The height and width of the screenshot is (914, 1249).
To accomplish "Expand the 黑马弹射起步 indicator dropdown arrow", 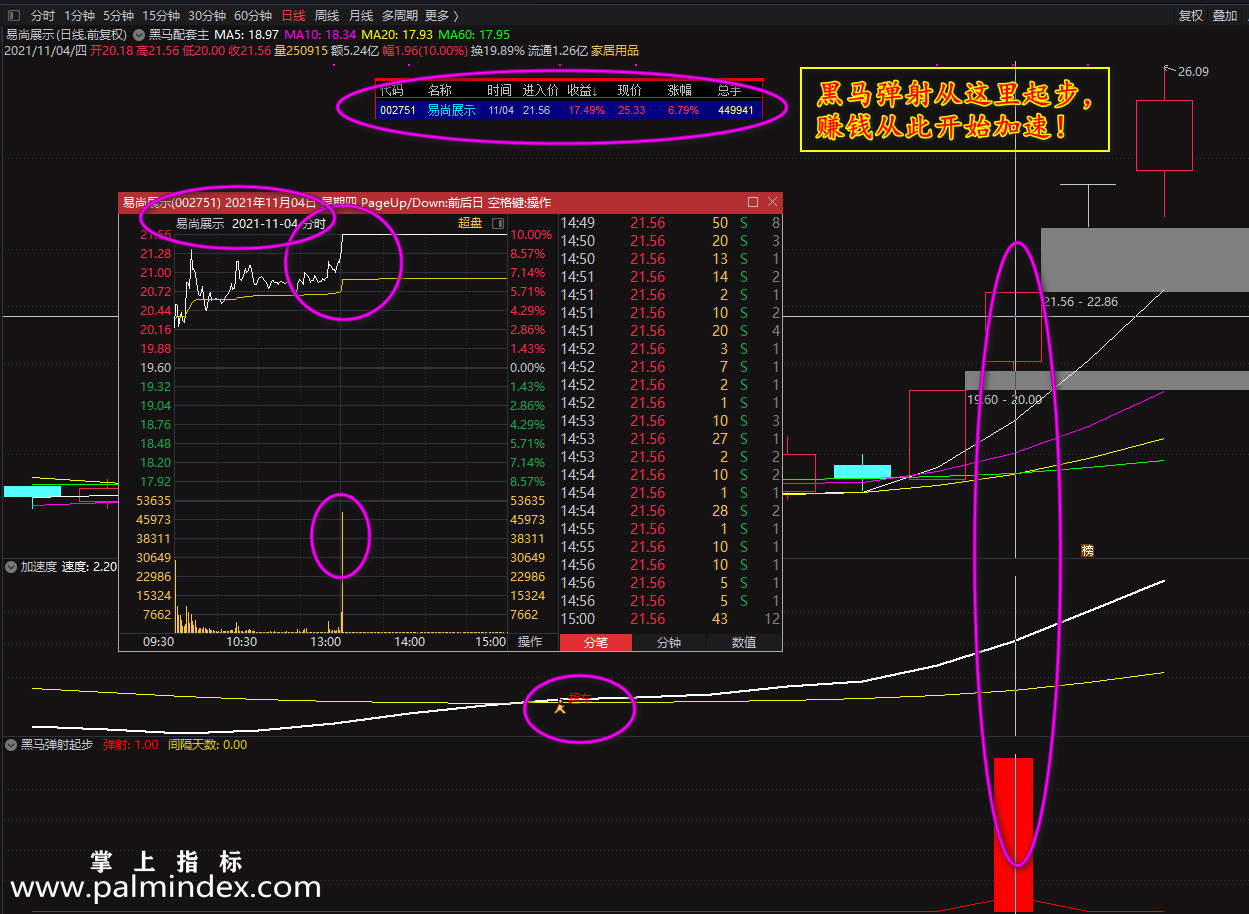I will tap(11, 745).
